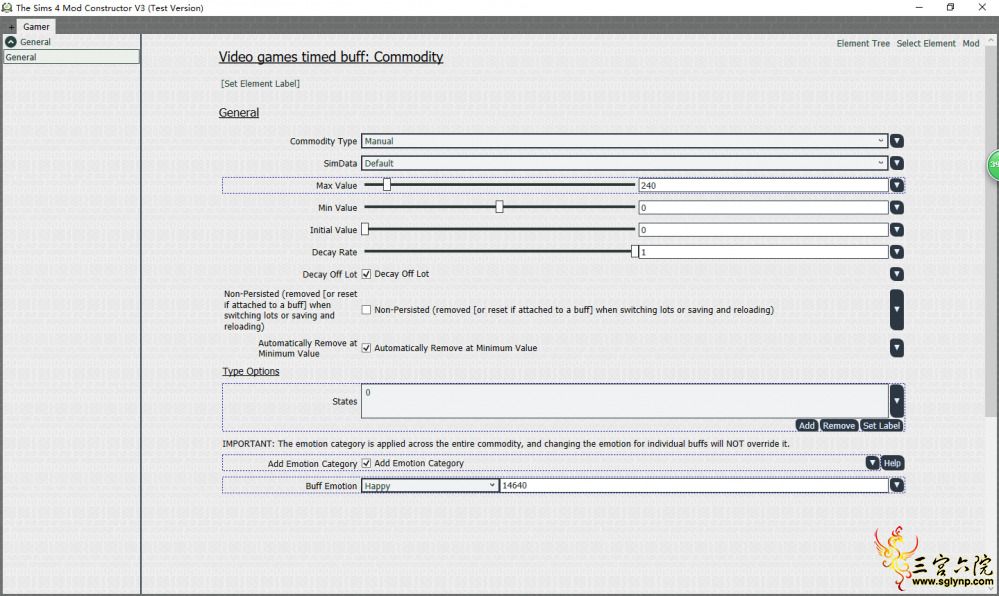Open the arrow menu for Buff Emotion row
999x596 pixels.
(896, 486)
